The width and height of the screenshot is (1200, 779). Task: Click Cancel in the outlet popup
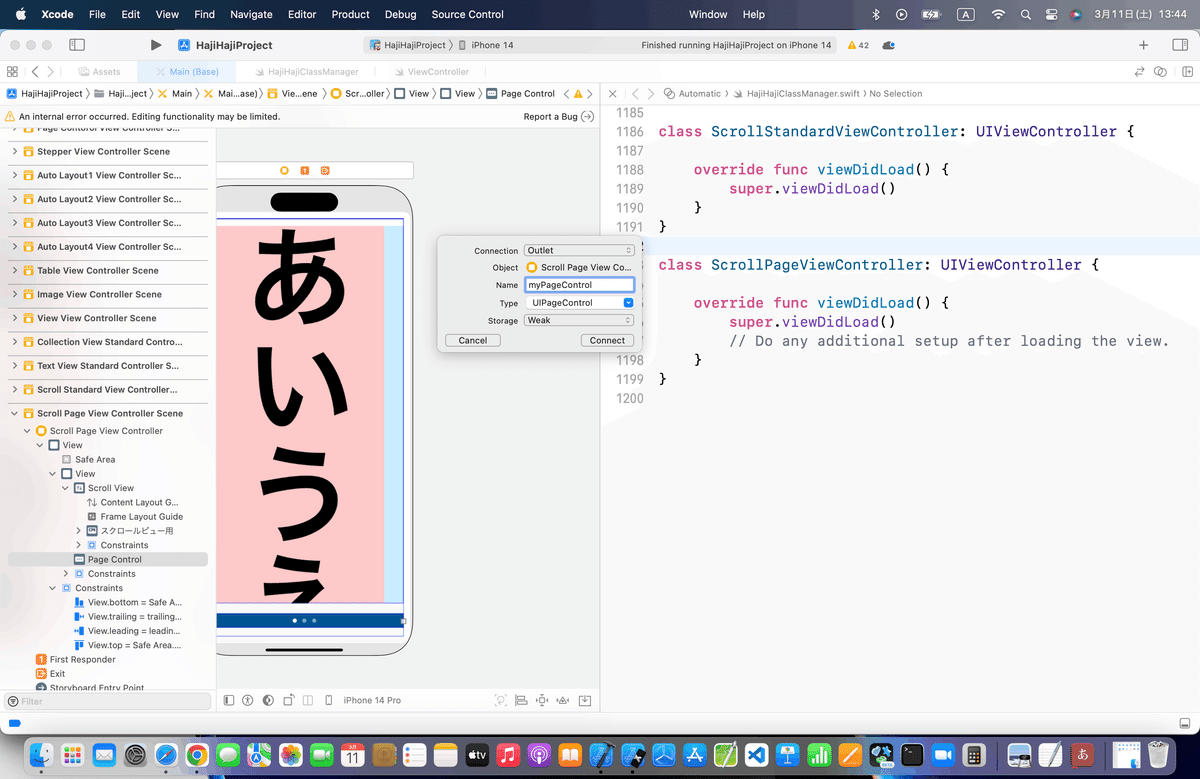point(472,340)
